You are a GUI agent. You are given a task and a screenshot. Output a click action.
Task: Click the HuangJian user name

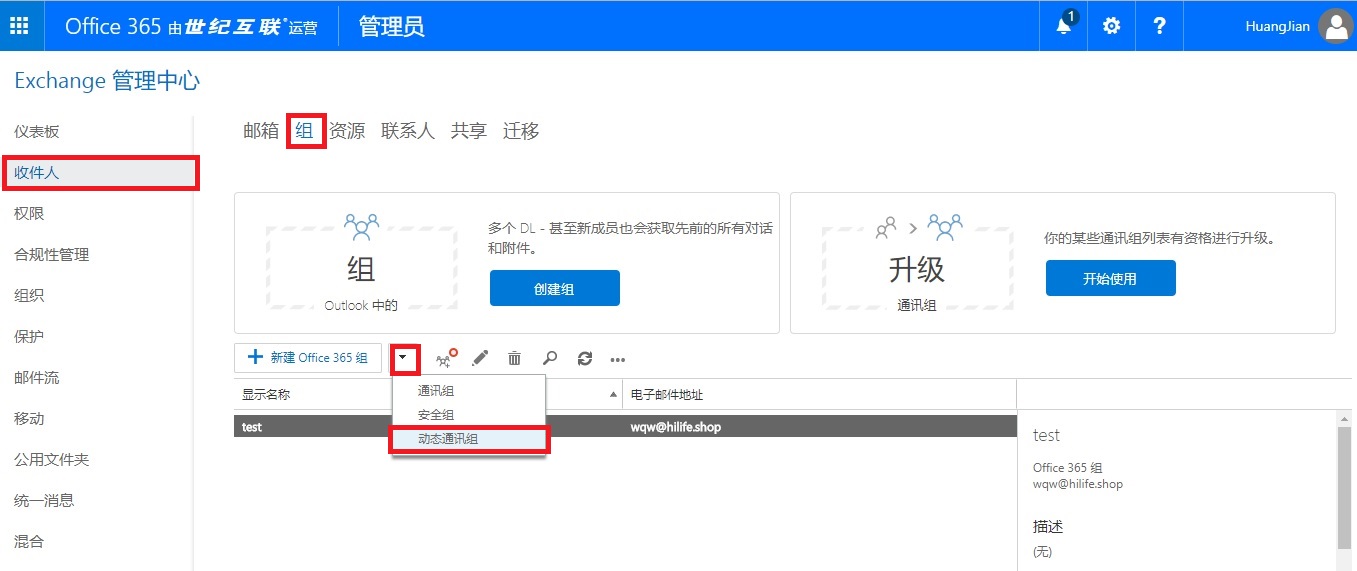point(1277,26)
